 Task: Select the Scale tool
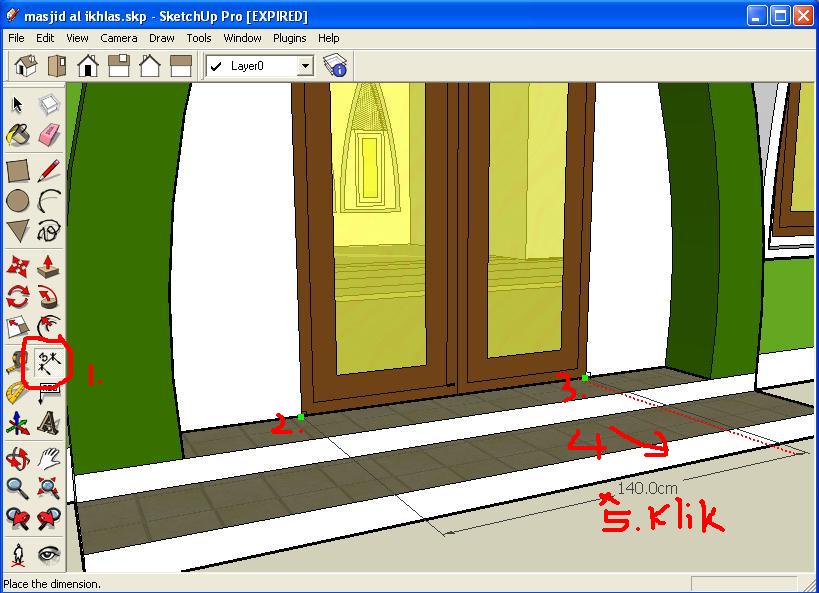[18, 327]
